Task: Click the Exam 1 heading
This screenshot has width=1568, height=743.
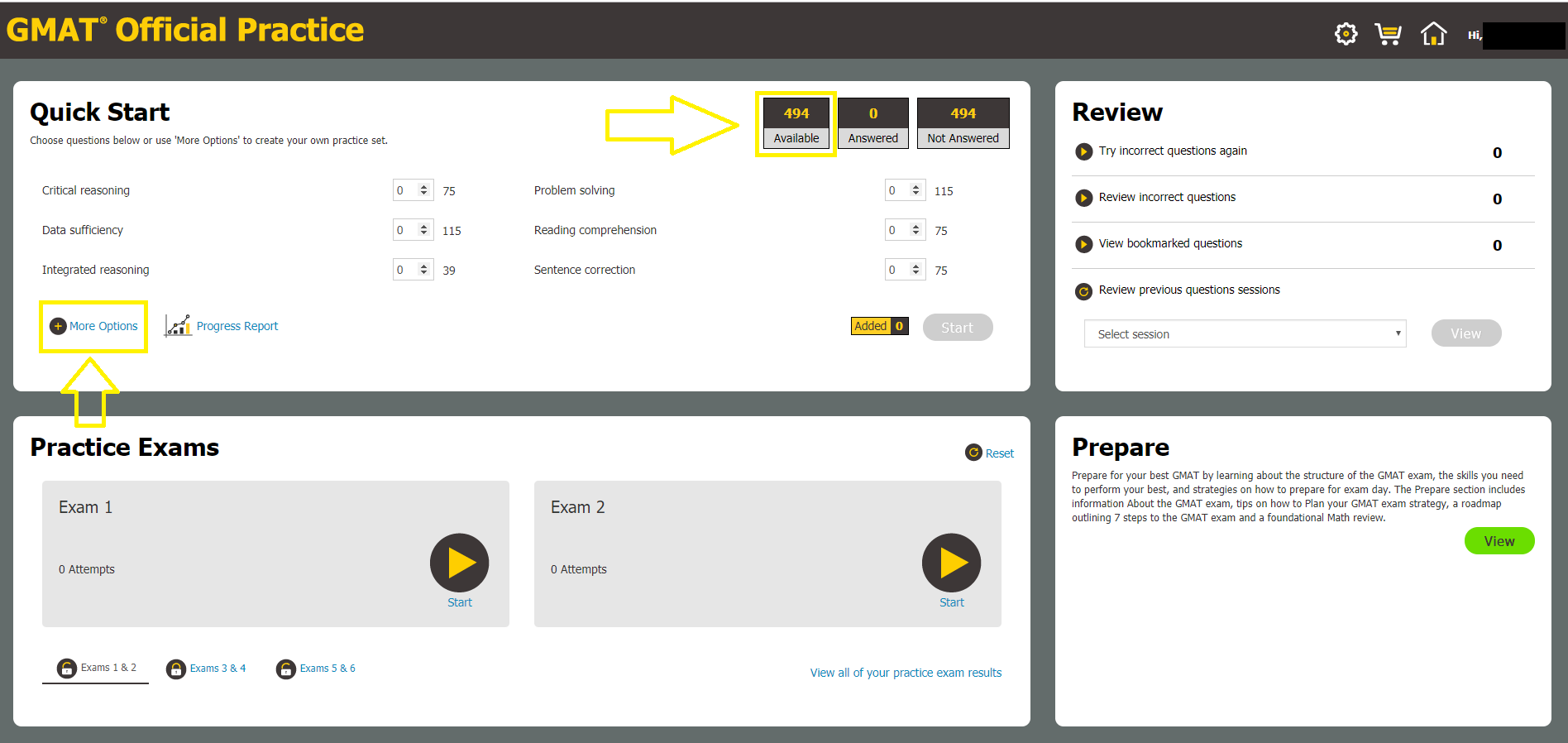Action: click(x=85, y=507)
